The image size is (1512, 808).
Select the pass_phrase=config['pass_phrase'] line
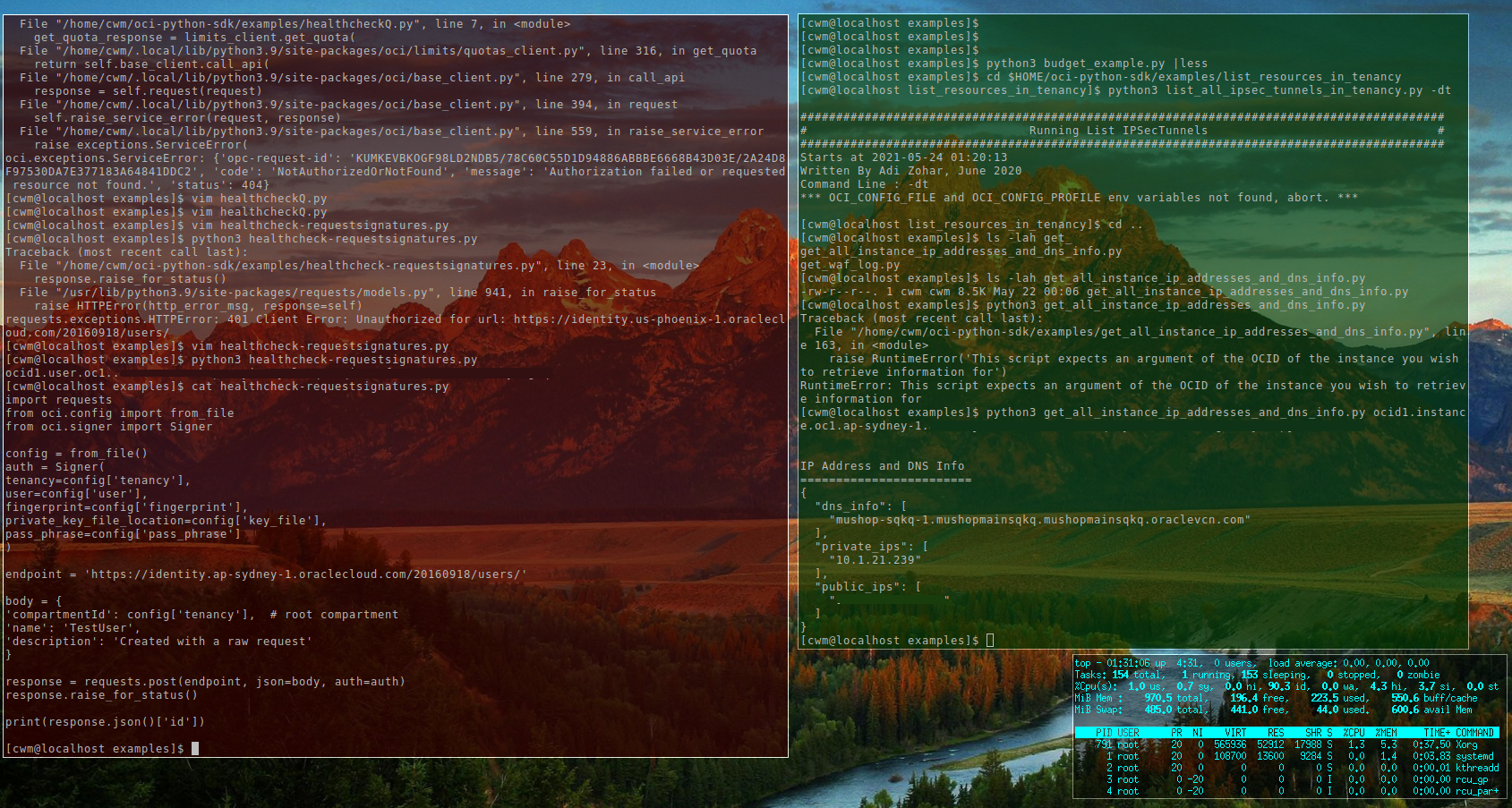click(x=123, y=534)
